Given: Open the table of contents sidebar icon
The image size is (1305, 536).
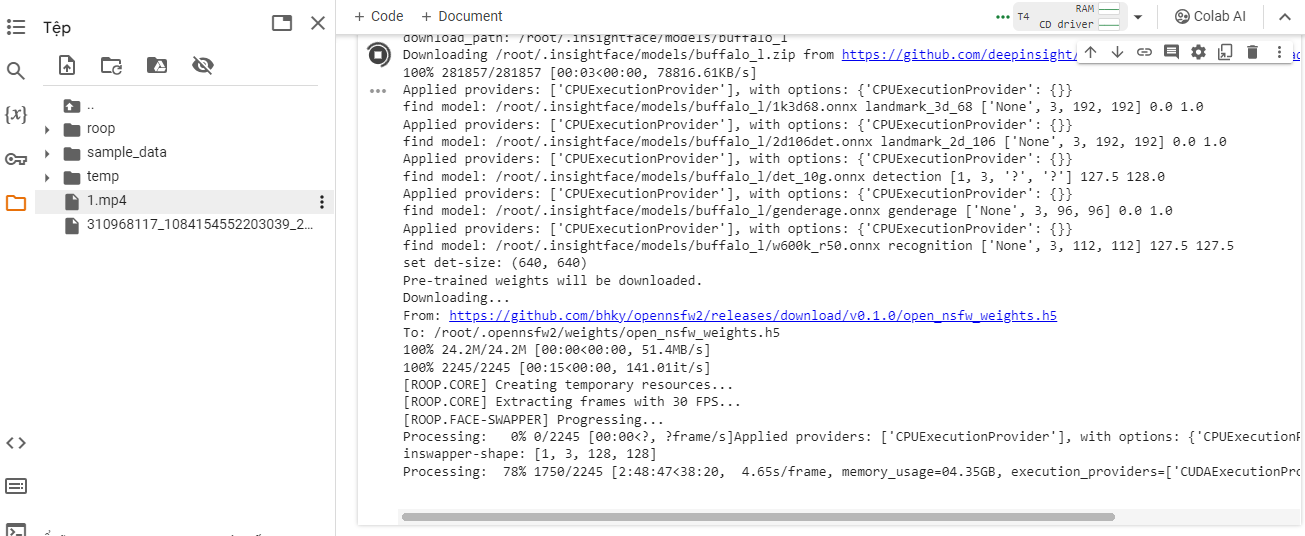Looking at the screenshot, I should 15,27.
